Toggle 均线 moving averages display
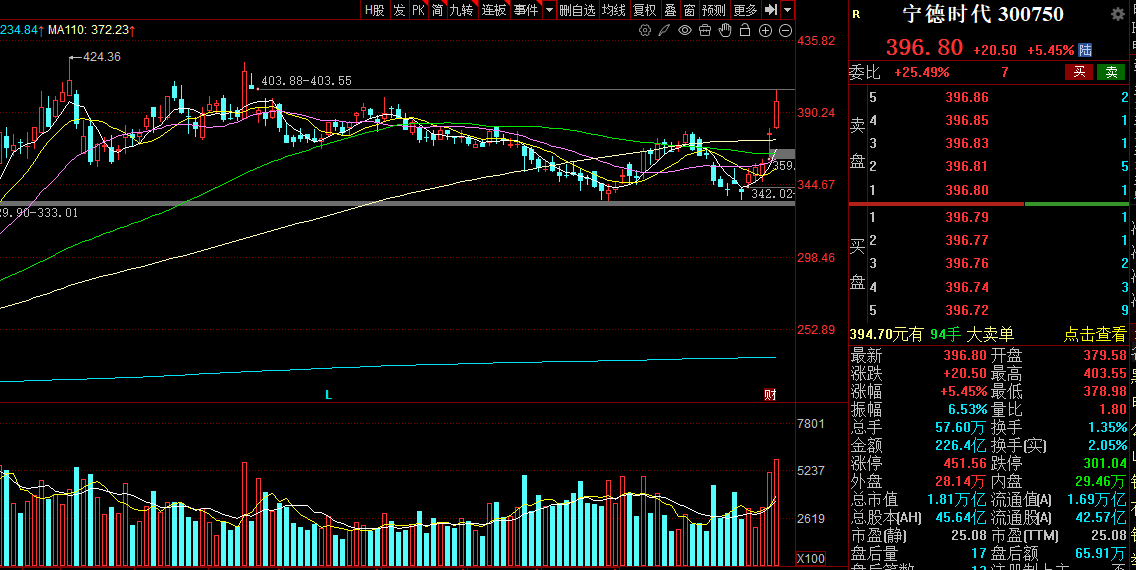This screenshot has width=1136, height=570. point(613,10)
